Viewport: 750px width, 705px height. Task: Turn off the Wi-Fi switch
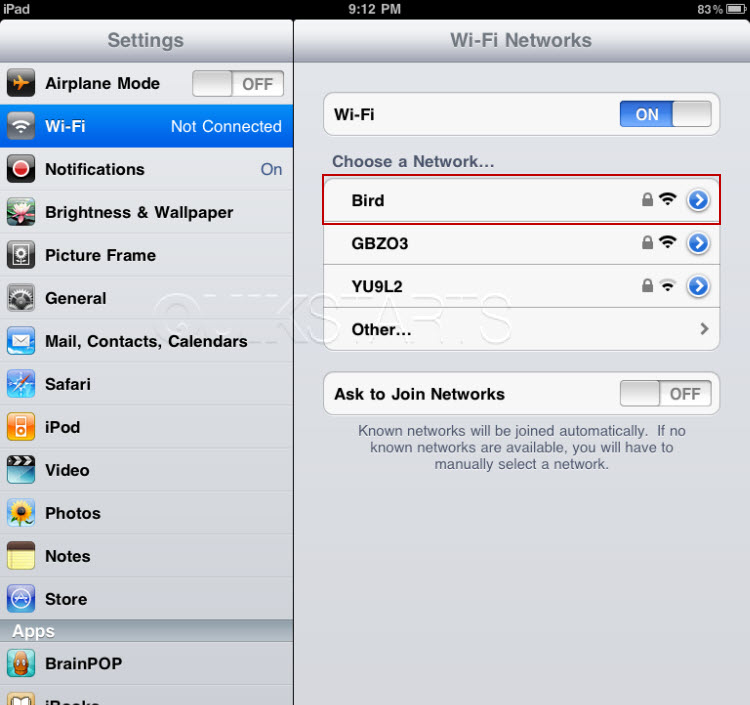[x=665, y=114]
